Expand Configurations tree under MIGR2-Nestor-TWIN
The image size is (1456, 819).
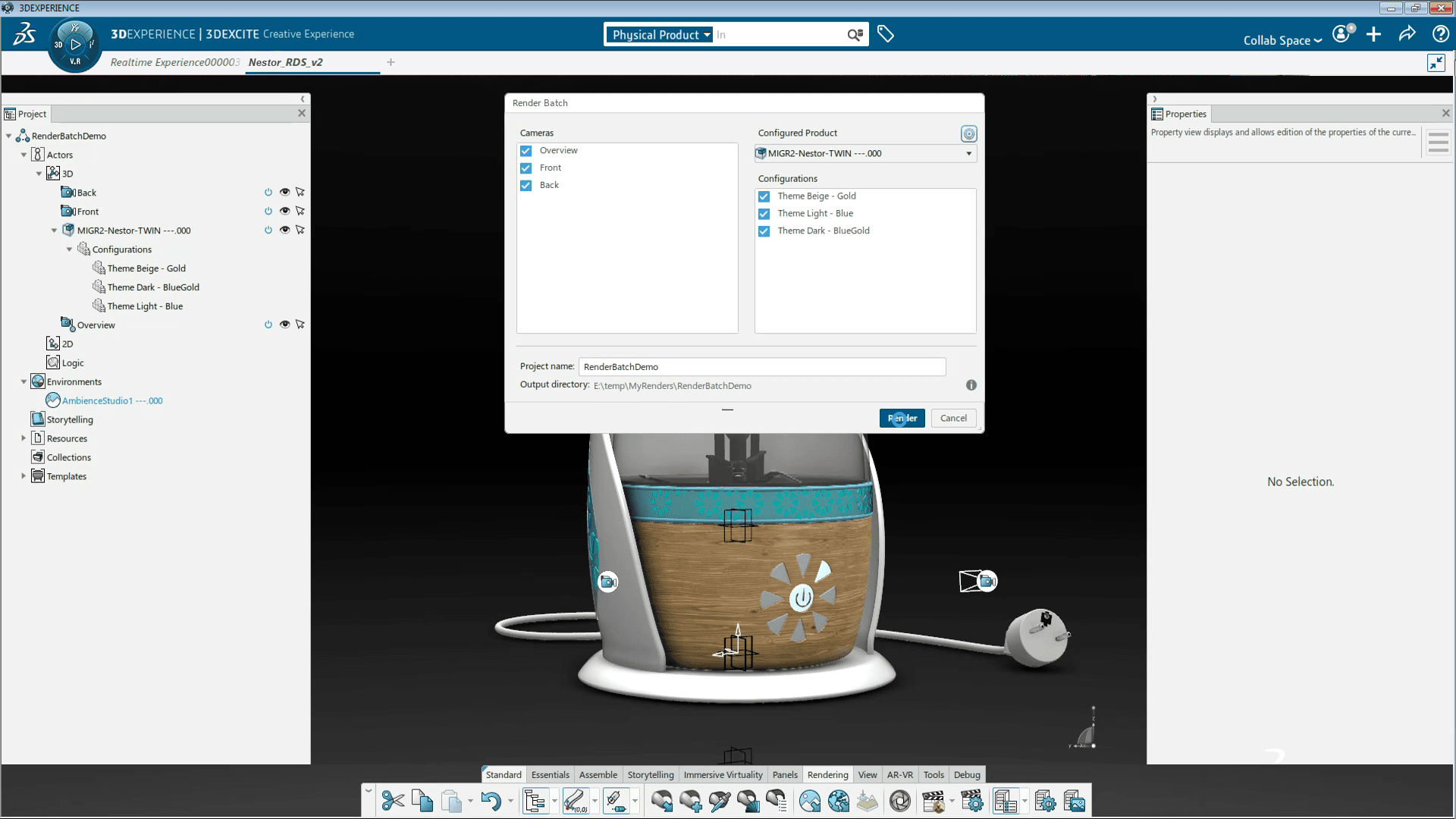coord(70,249)
